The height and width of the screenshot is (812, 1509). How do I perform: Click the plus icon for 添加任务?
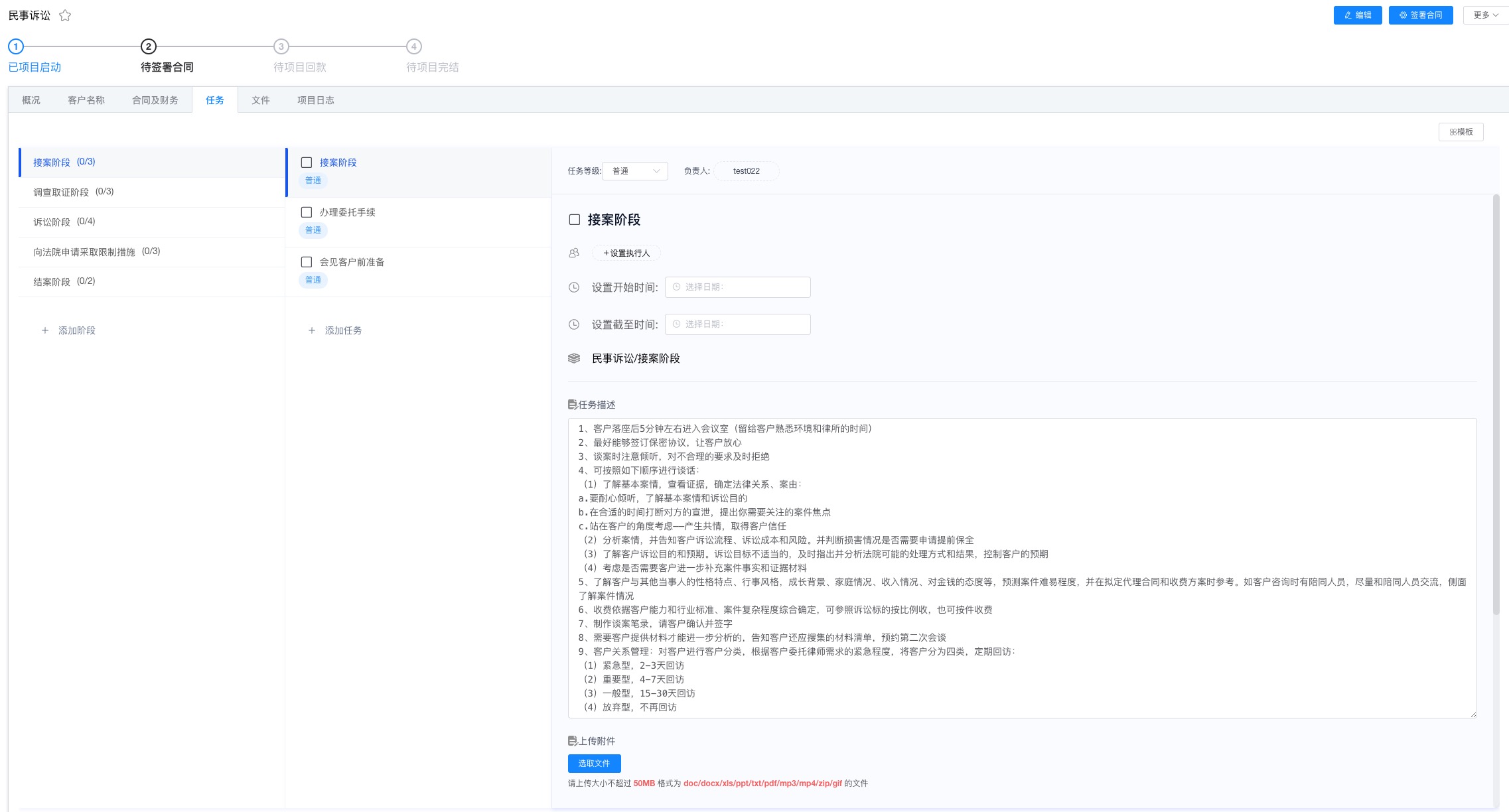[312, 330]
